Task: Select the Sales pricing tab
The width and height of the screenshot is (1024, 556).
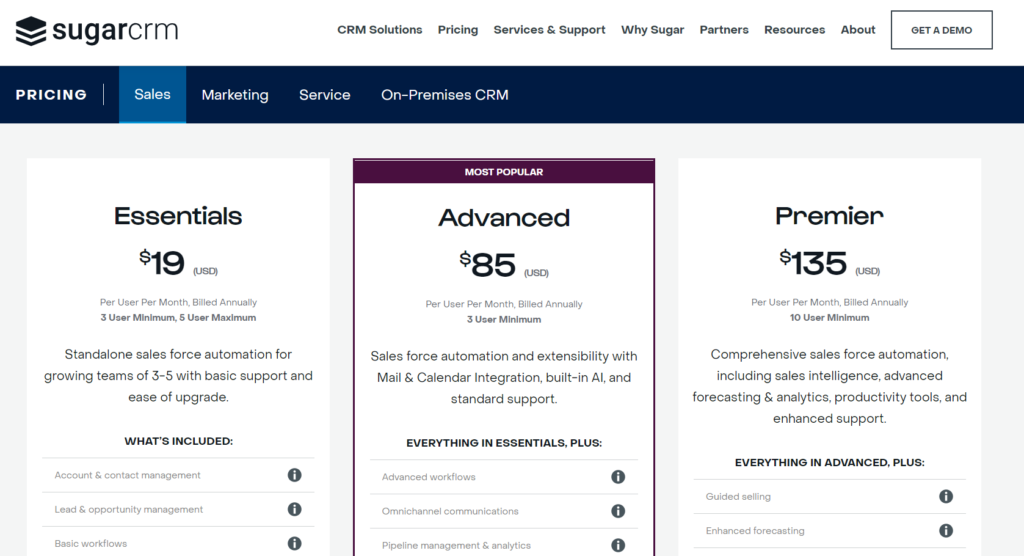Action: [x=152, y=95]
